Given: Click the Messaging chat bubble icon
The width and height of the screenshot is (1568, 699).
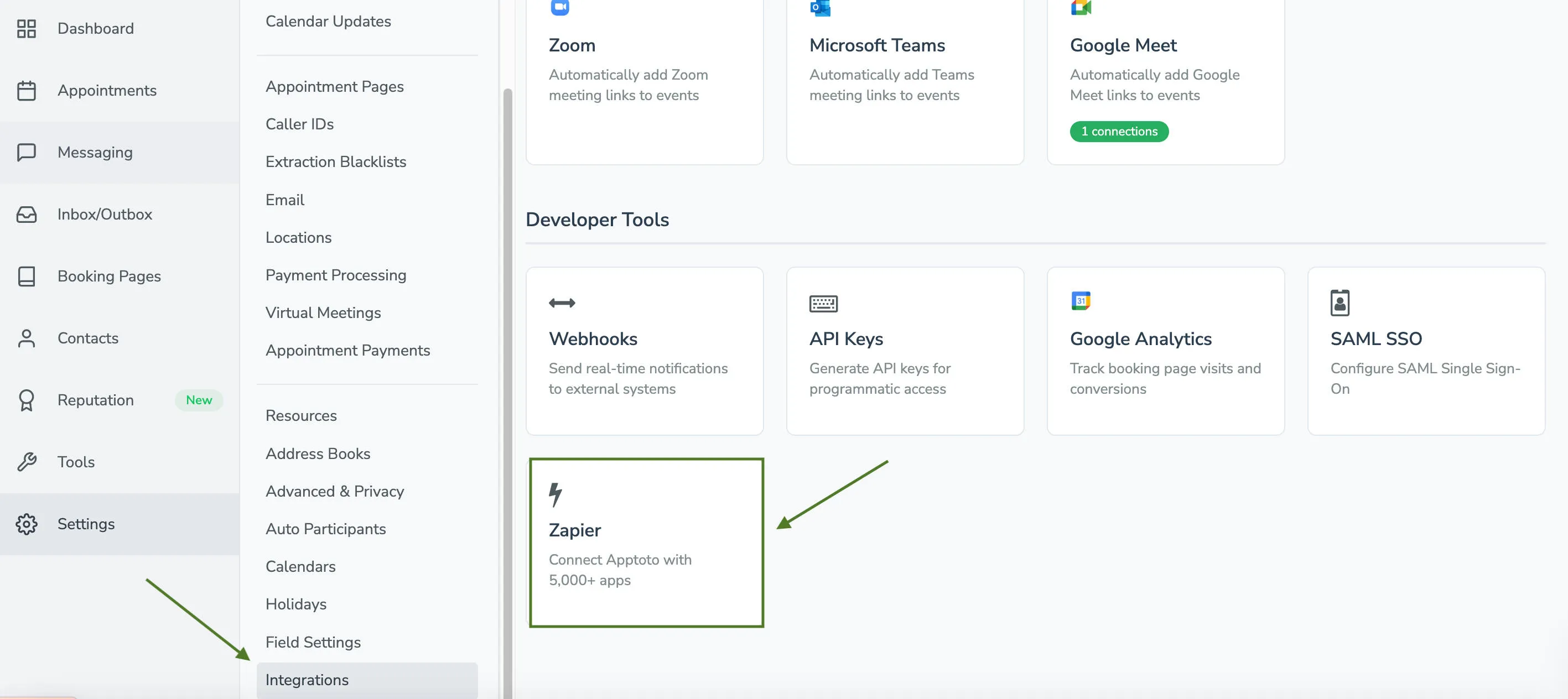Looking at the screenshot, I should [x=27, y=152].
